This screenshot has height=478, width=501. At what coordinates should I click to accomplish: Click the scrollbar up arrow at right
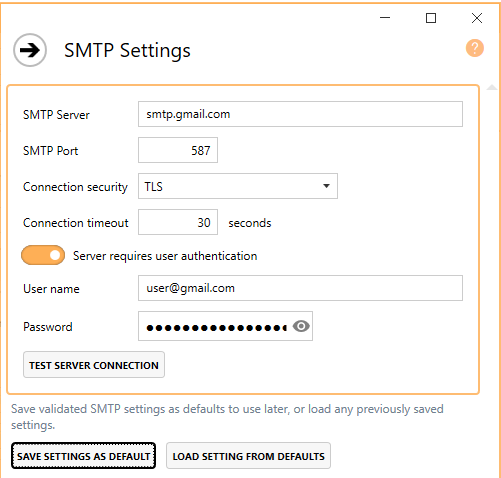(492, 88)
